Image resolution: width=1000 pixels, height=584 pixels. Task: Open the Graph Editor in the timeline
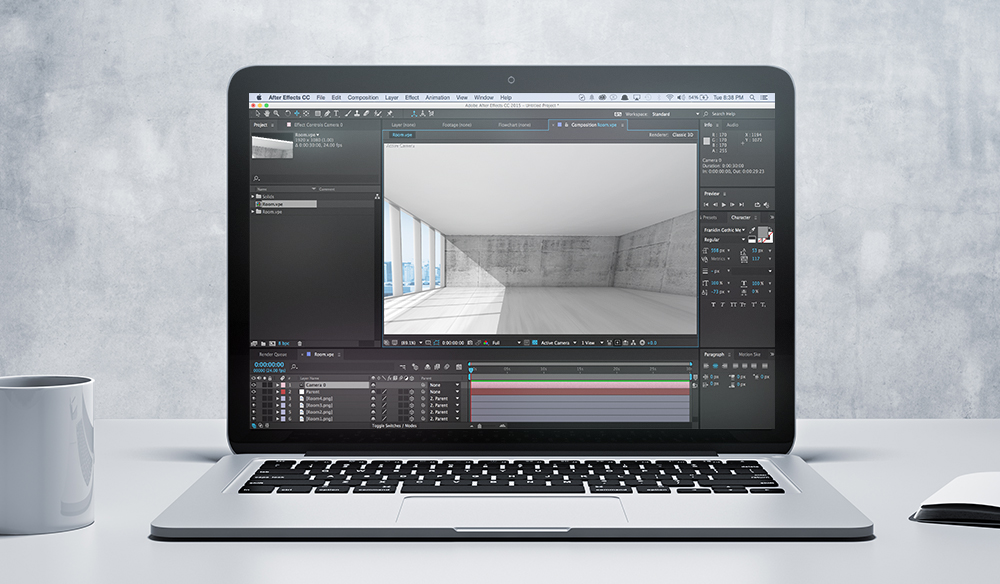pos(460,366)
